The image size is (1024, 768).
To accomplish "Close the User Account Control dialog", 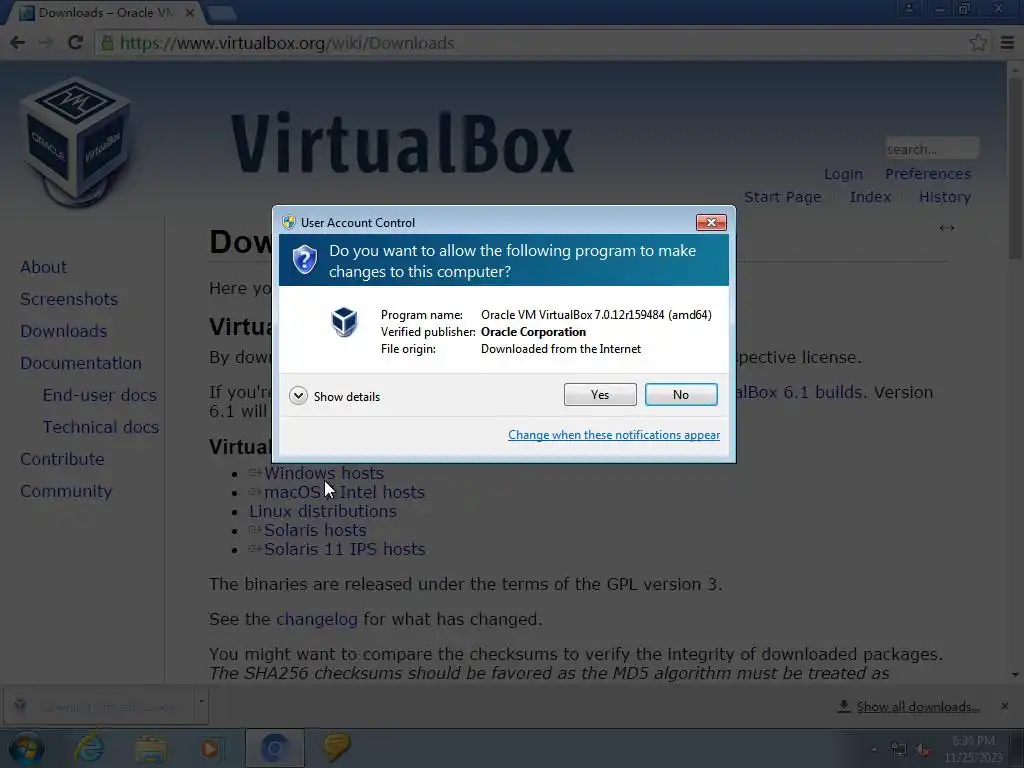I will click(x=711, y=223).
